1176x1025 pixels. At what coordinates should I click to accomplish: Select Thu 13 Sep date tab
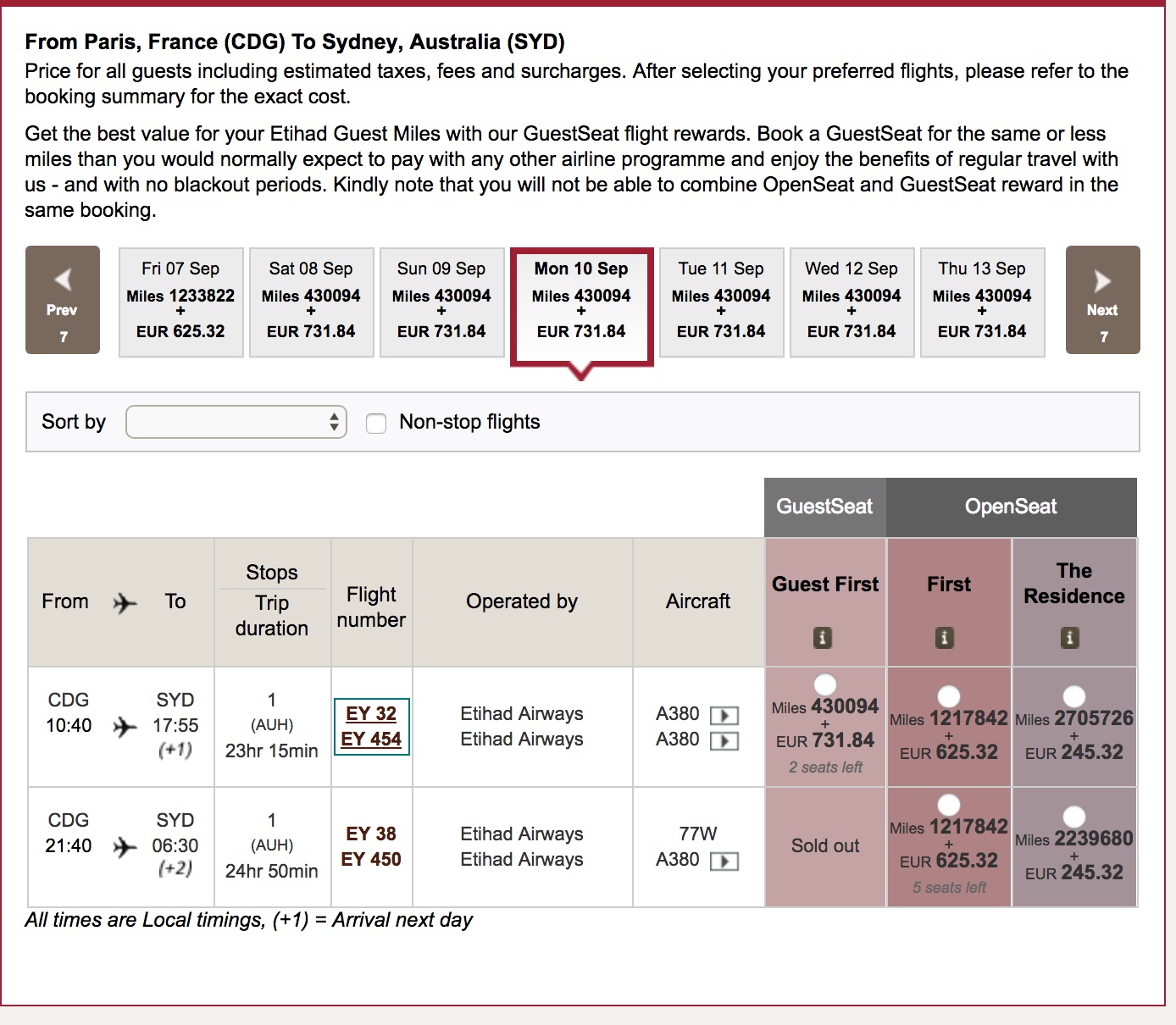(x=982, y=302)
